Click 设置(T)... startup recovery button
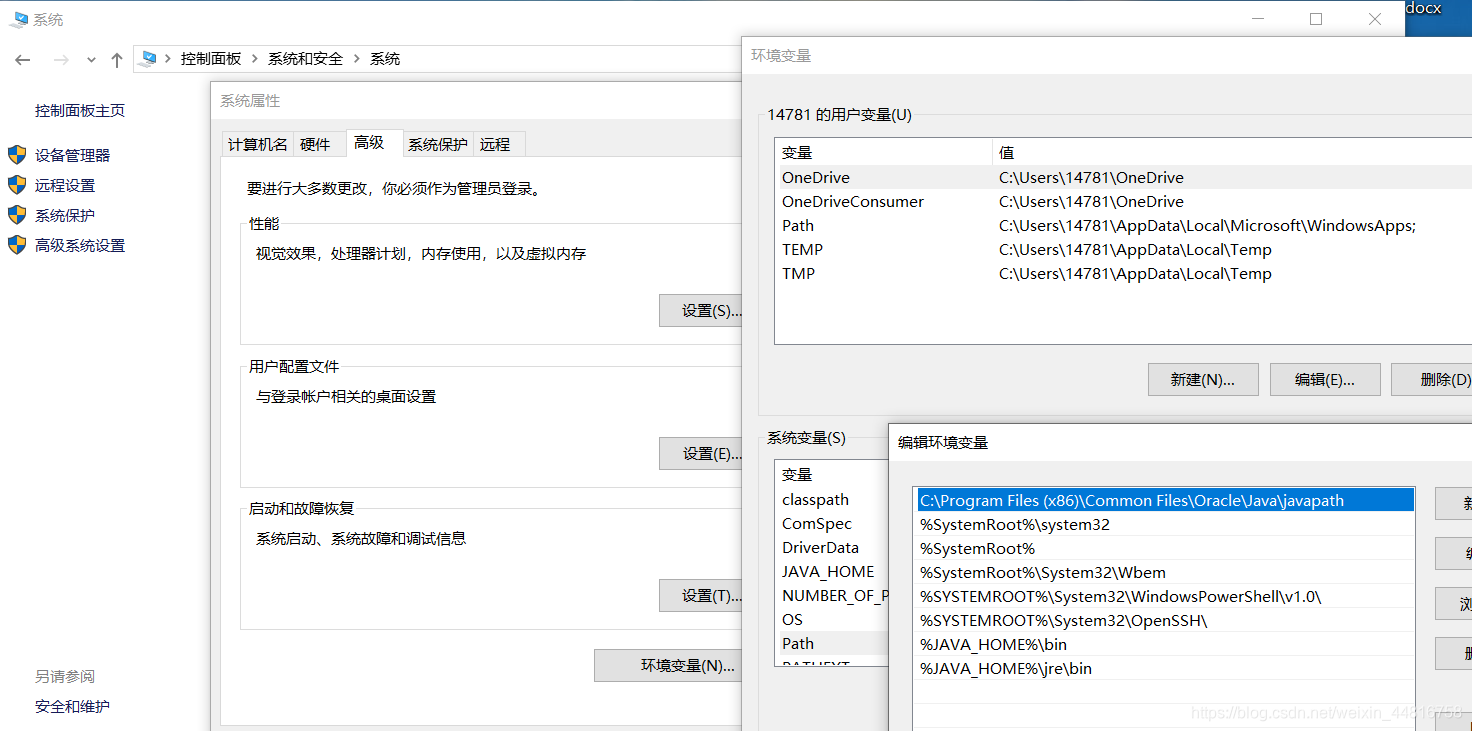This screenshot has height=731, width=1472. click(x=701, y=596)
